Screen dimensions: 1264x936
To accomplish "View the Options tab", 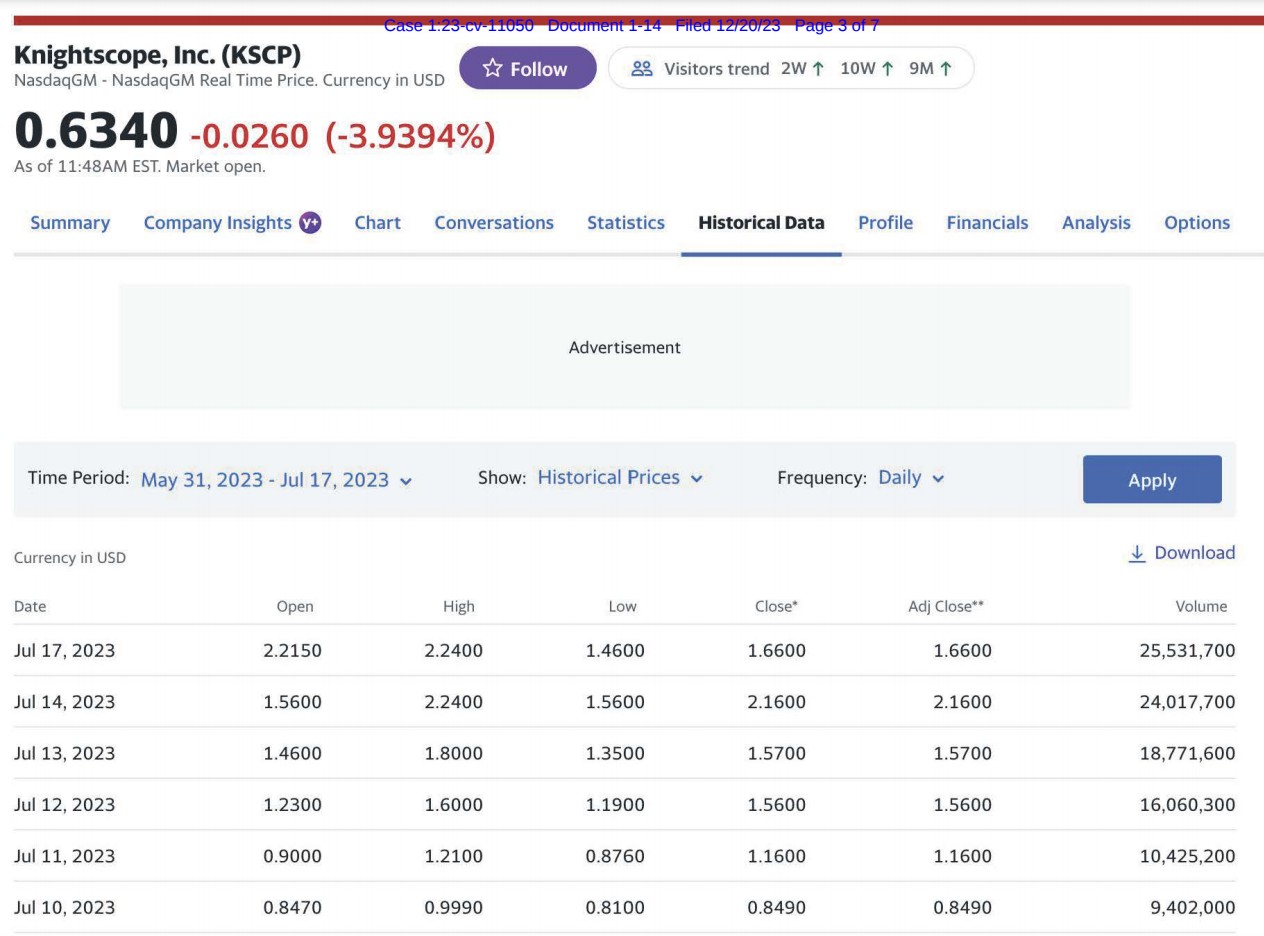I will click(1196, 223).
